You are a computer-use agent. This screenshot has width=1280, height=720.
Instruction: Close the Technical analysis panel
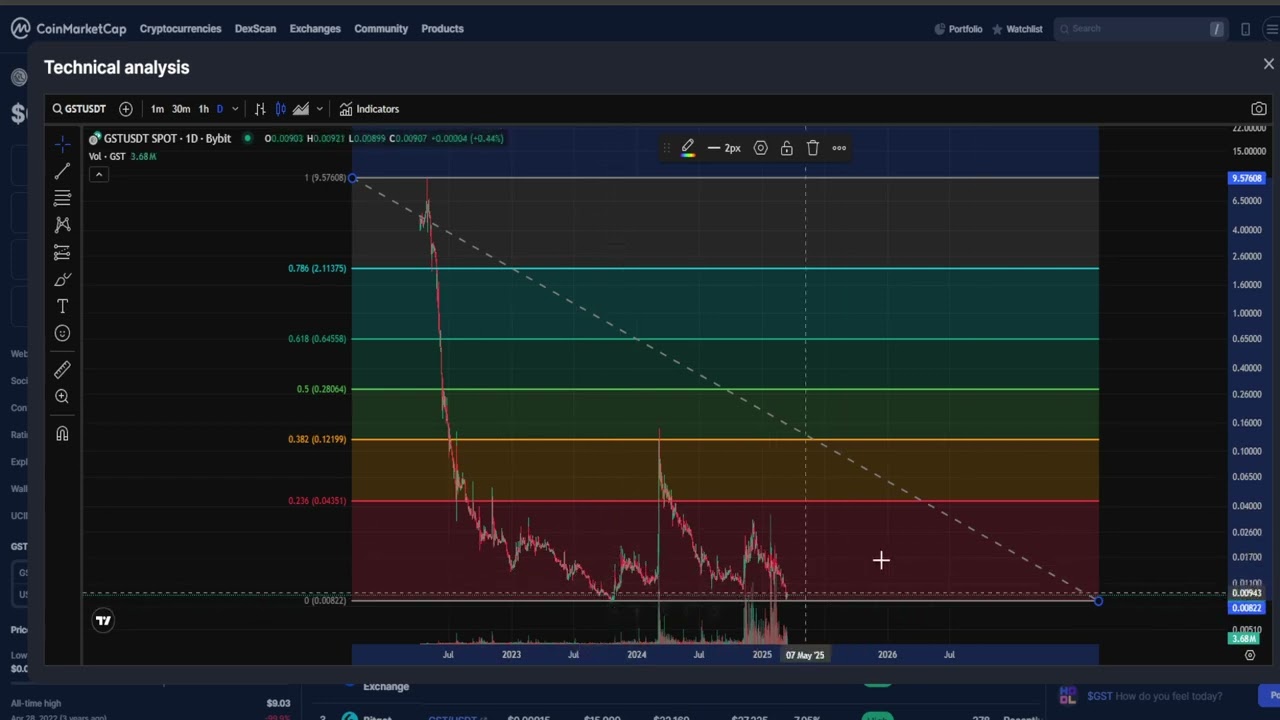click(x=1269, y=64)
